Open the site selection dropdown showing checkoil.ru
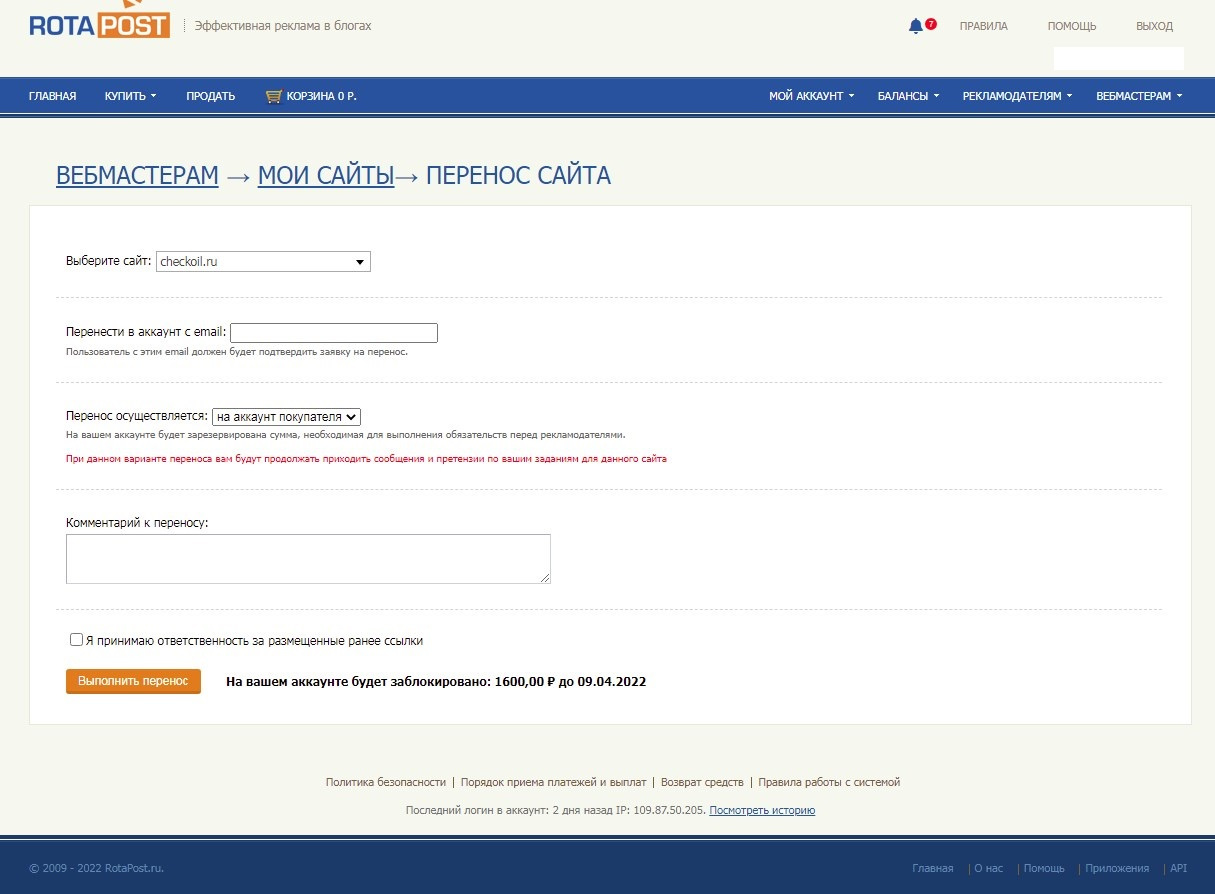1215x894 pixels. pos(263,262)
